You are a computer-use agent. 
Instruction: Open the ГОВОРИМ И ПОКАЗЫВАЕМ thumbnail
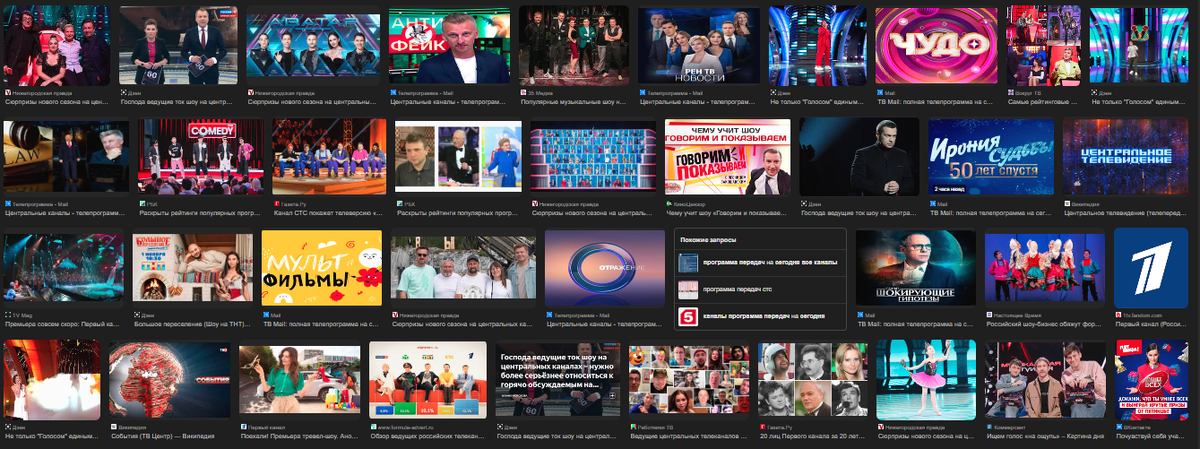(x=727, y=156)
